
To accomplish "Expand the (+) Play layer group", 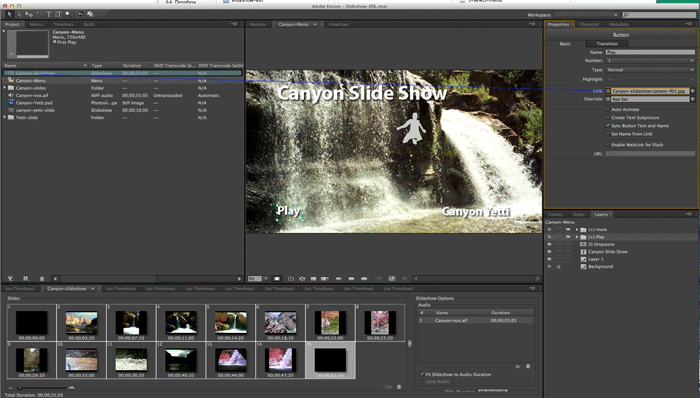I will tap(577, 237).
